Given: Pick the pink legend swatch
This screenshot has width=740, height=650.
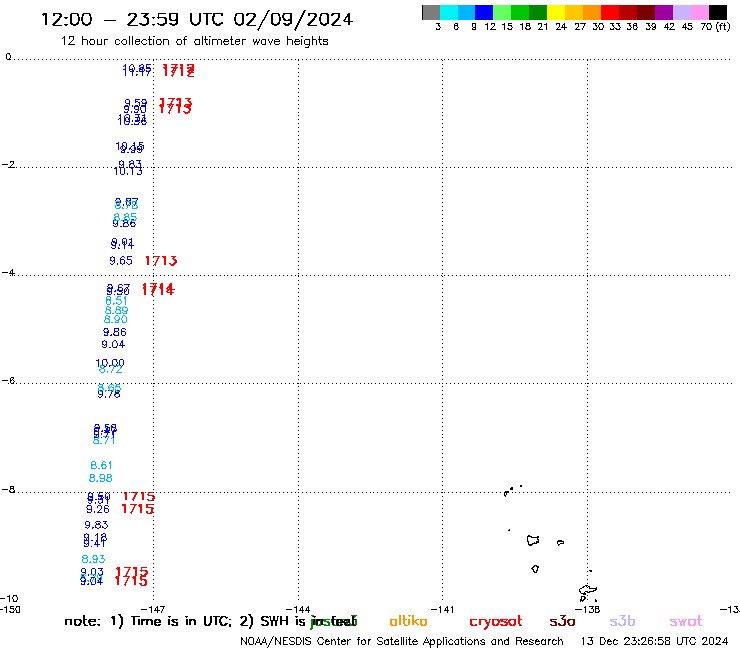Looking at the screenshot, I should click(700, 12).
